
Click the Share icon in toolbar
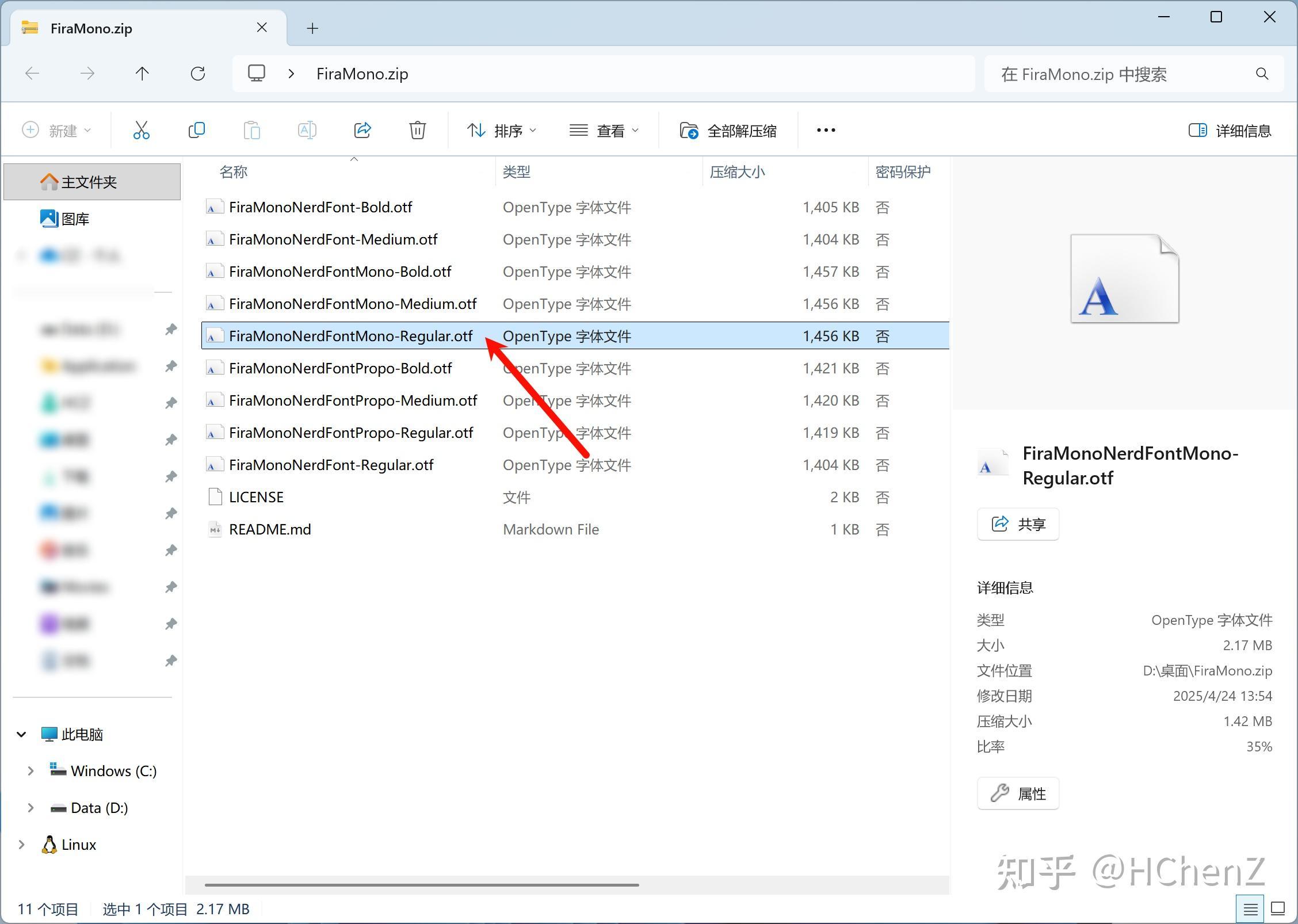[x=362, y=131]
